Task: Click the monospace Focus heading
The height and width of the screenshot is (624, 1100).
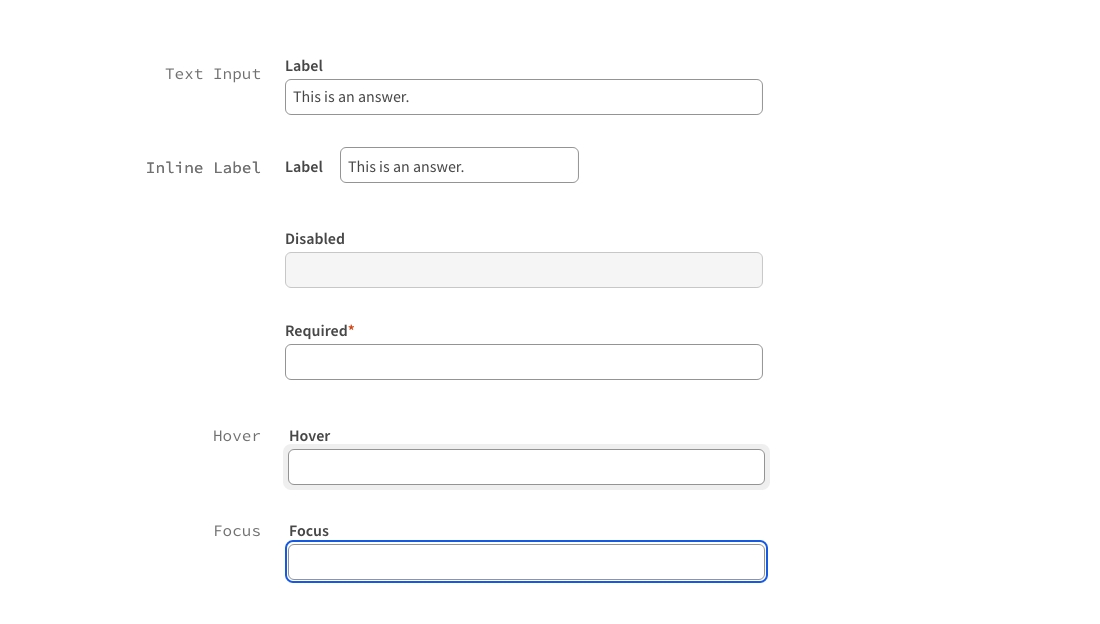Action: tap(237, 531)
